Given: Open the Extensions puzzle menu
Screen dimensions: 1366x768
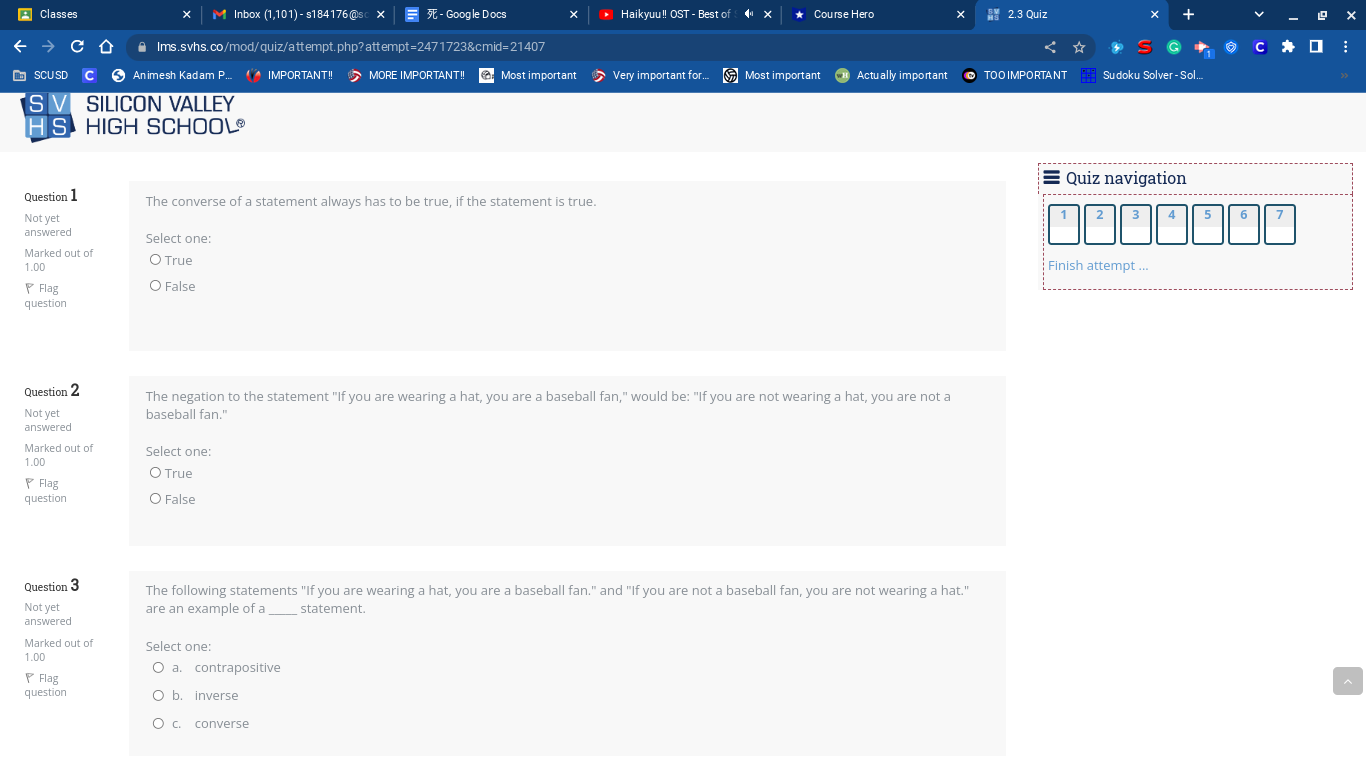Looking at the screenshot, I should (1288, 47).
